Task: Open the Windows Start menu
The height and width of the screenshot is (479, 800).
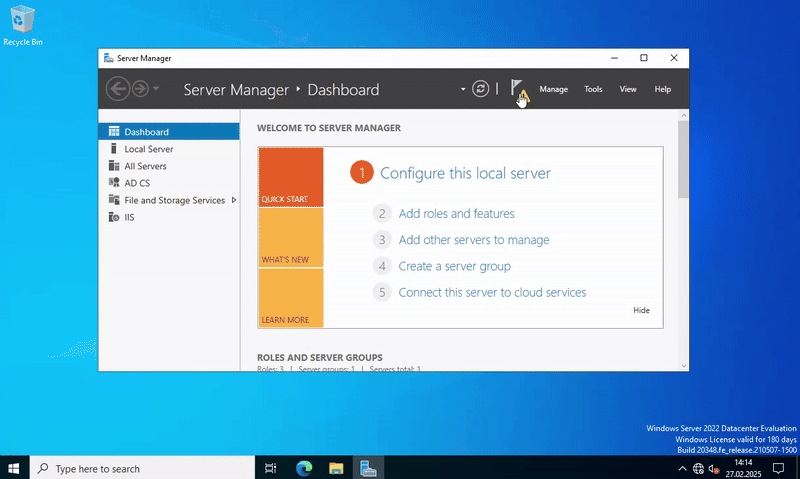Action: tap(14, 468)
